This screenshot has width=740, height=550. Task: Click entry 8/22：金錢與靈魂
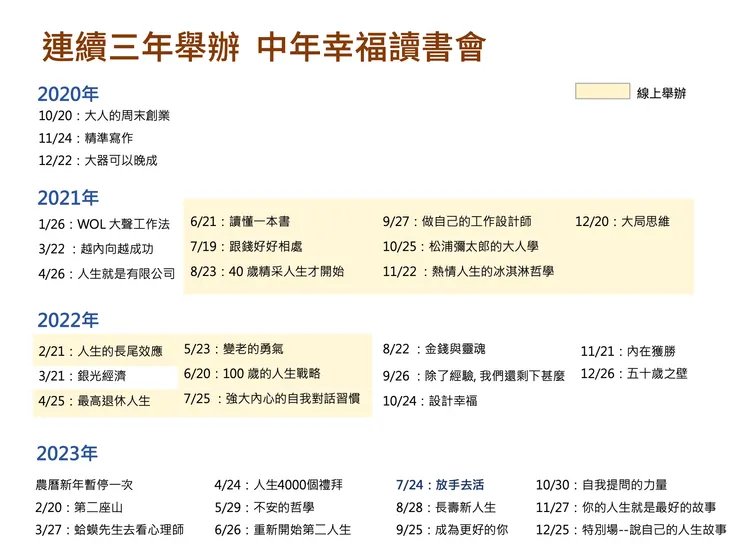434,349
